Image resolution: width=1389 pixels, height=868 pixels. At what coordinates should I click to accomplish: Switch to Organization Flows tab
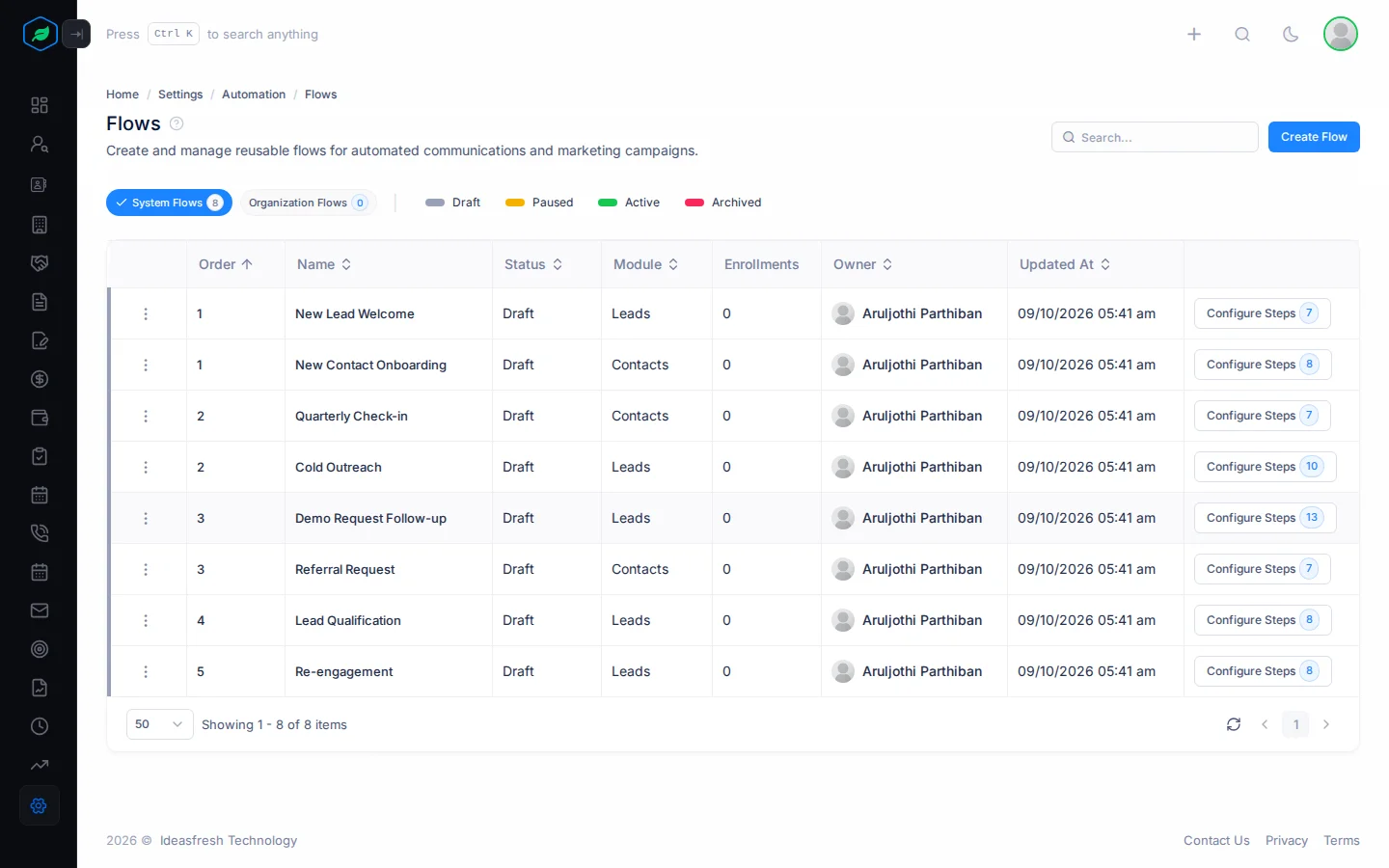click(309, 203)
